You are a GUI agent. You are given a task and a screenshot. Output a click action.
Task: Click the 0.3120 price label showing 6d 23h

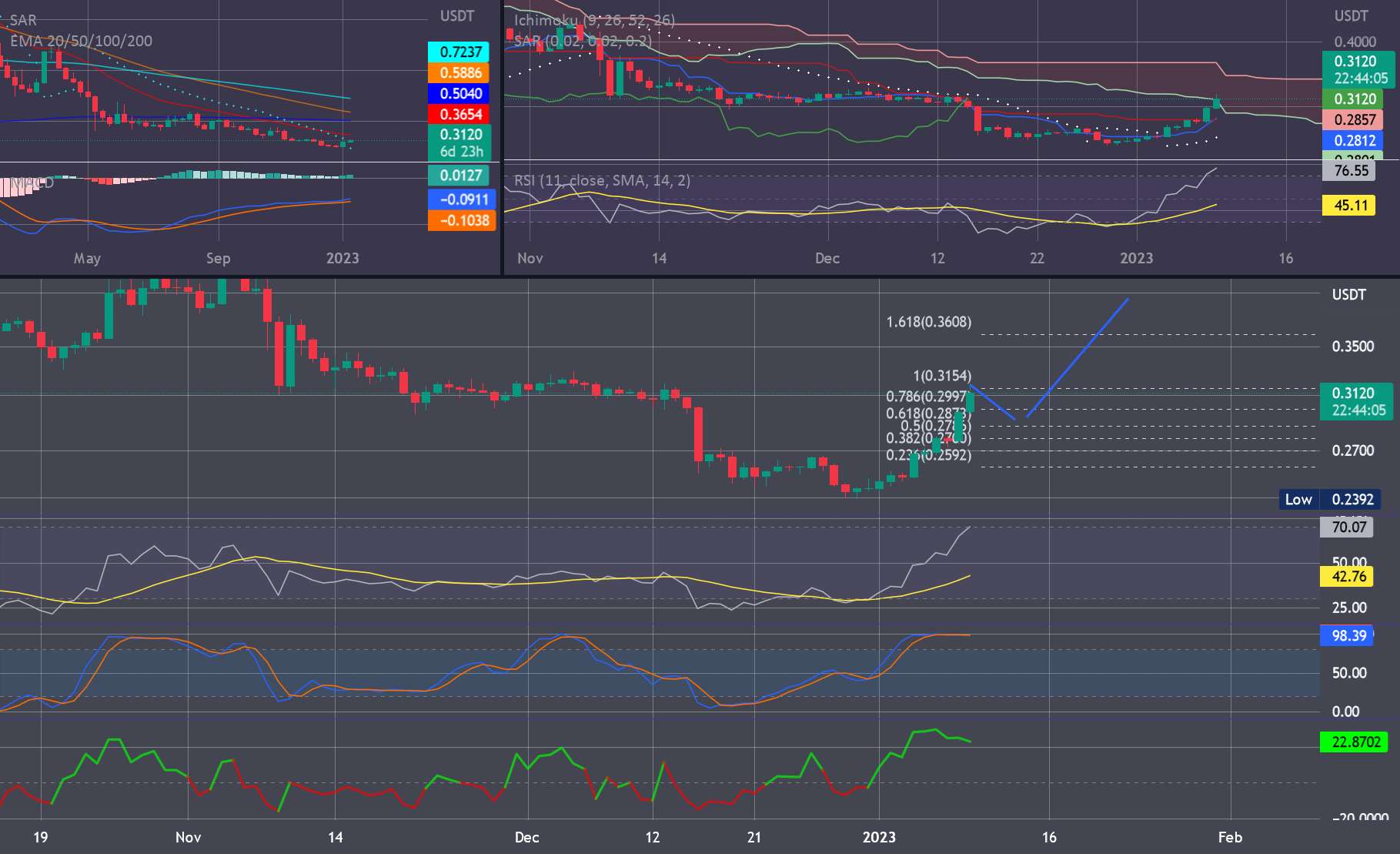point(460,142)
